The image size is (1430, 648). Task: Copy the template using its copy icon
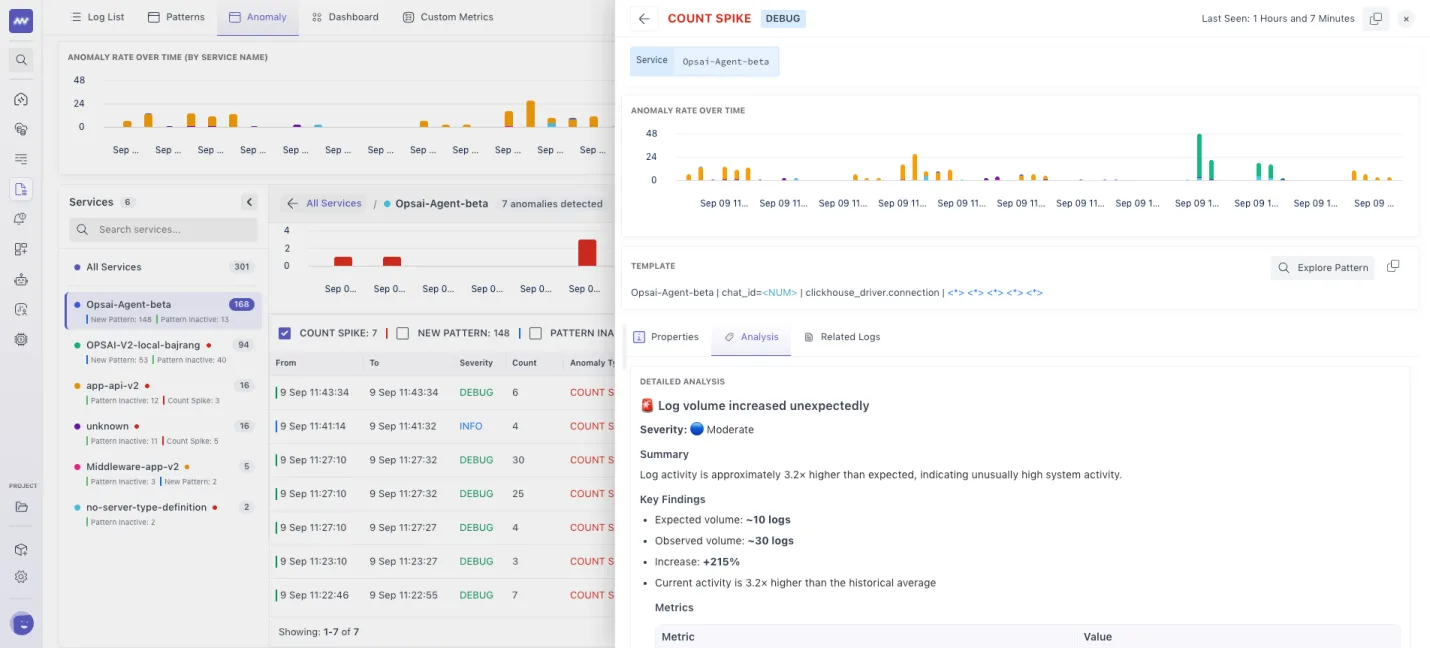coord(1393,266)
